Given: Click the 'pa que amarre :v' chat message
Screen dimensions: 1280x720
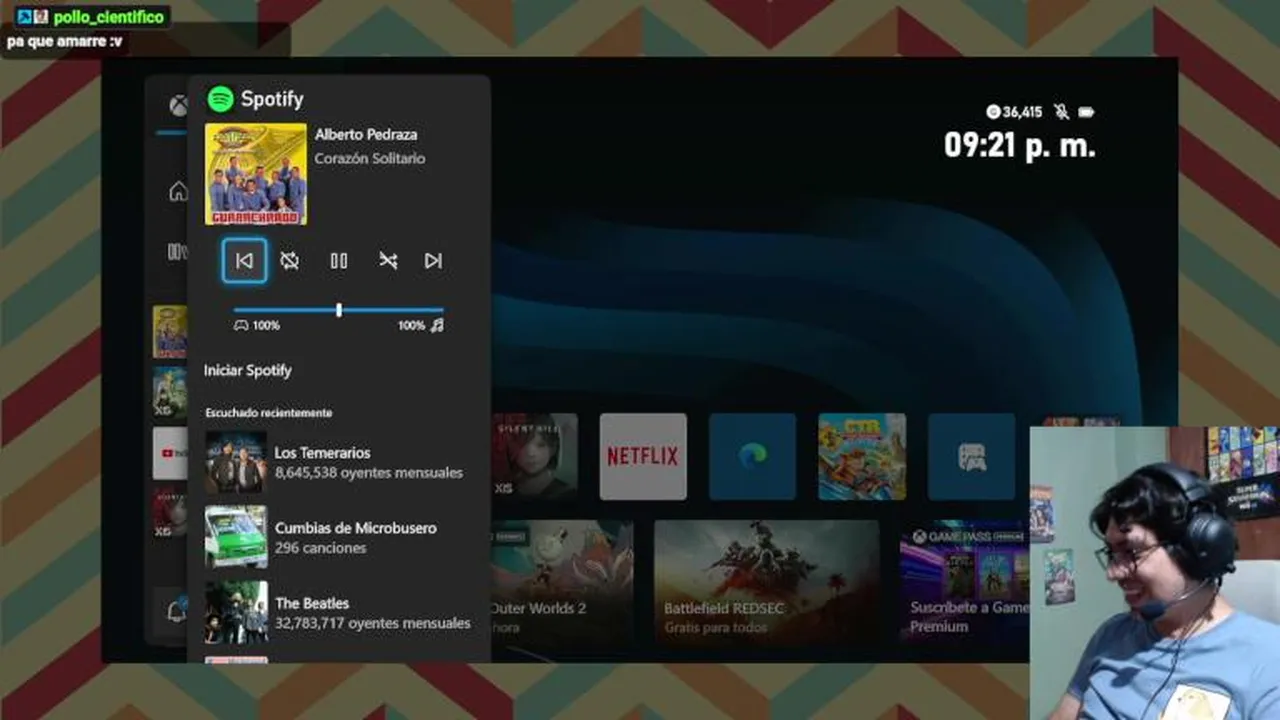Looking at the screenshot, I should tap(65, 42).
